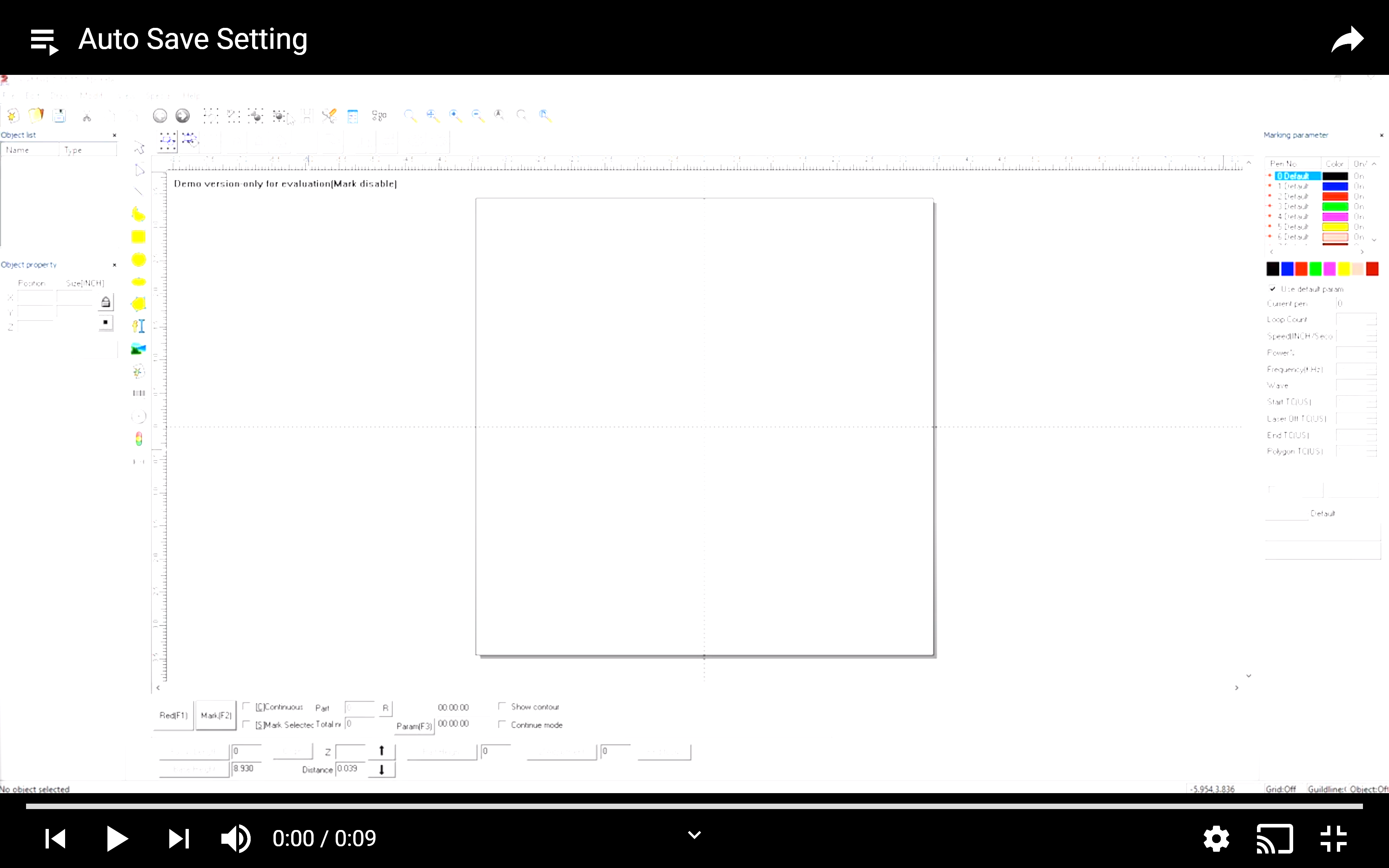Enable the Continuous checkbox
Viewport: 1389px width, 868px height.
pos(246,706)
